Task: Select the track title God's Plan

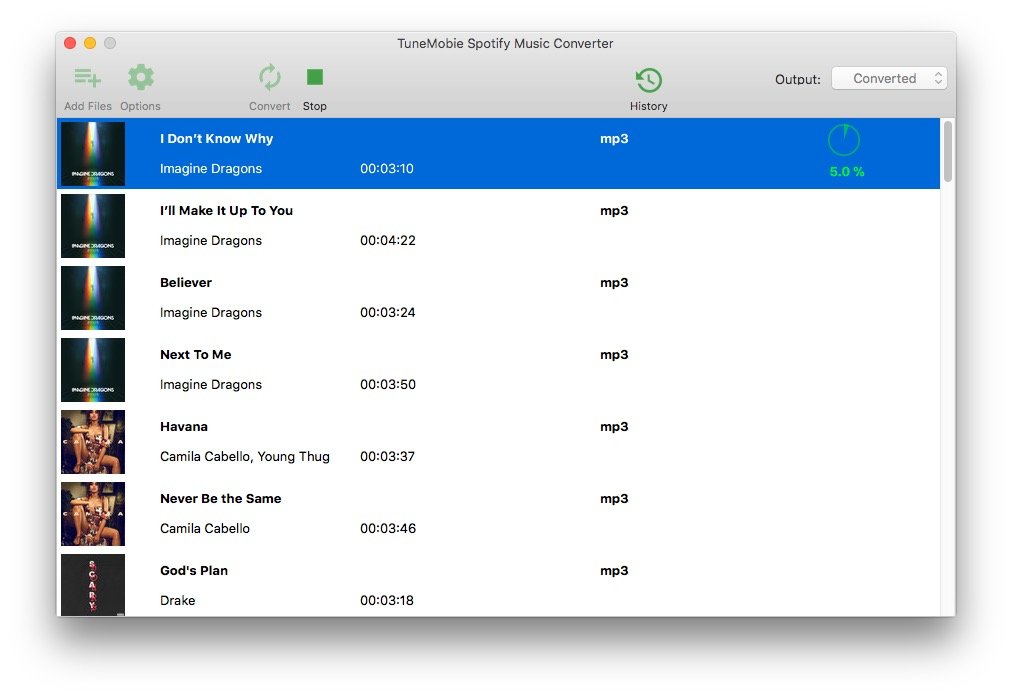Action: [194, 571]
